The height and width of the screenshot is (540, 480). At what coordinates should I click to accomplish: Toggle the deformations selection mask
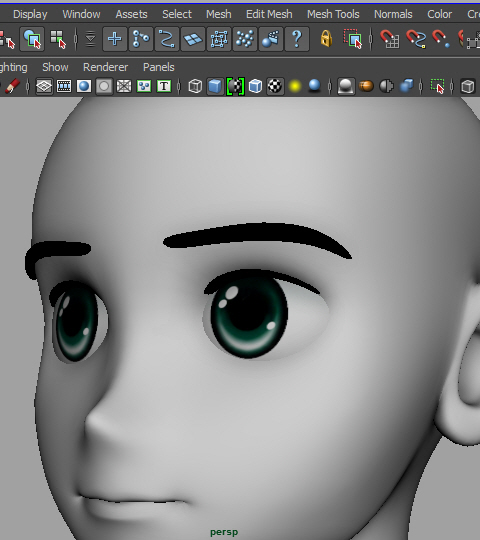pyautogui.click(x=219, y=39)
